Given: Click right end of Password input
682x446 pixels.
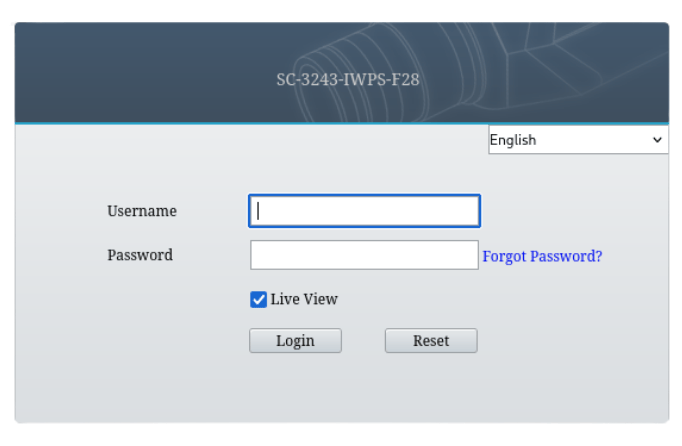Looking at the screenshot, I should coord(468,255).
